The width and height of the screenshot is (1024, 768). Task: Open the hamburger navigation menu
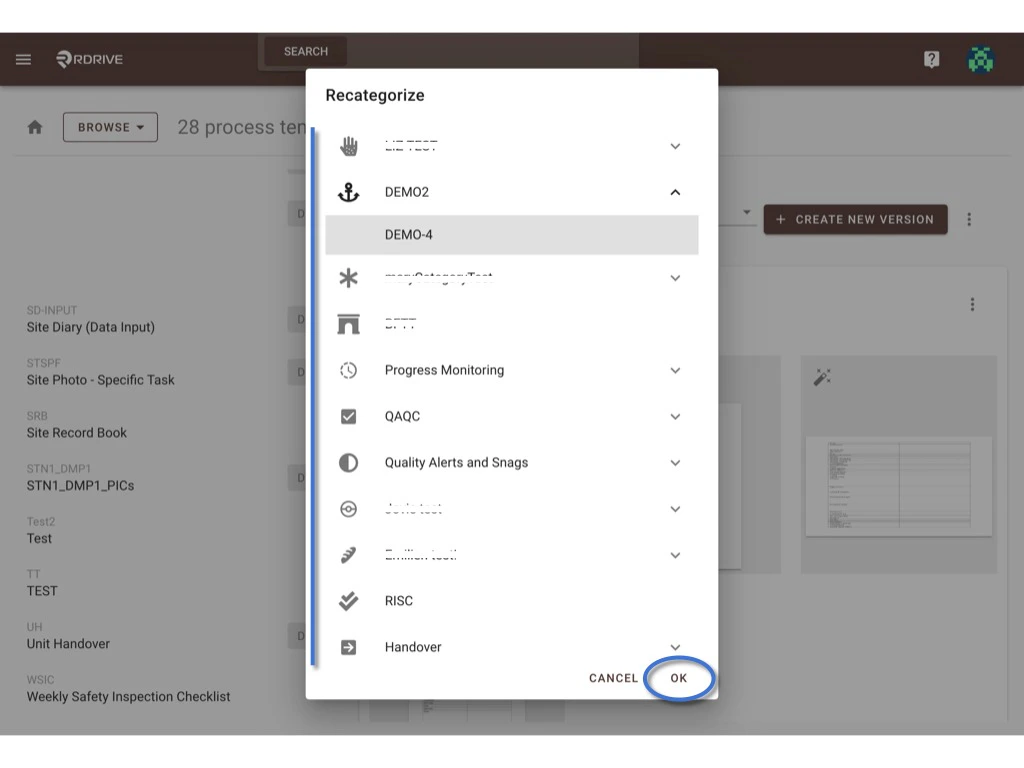pos(24,59)
